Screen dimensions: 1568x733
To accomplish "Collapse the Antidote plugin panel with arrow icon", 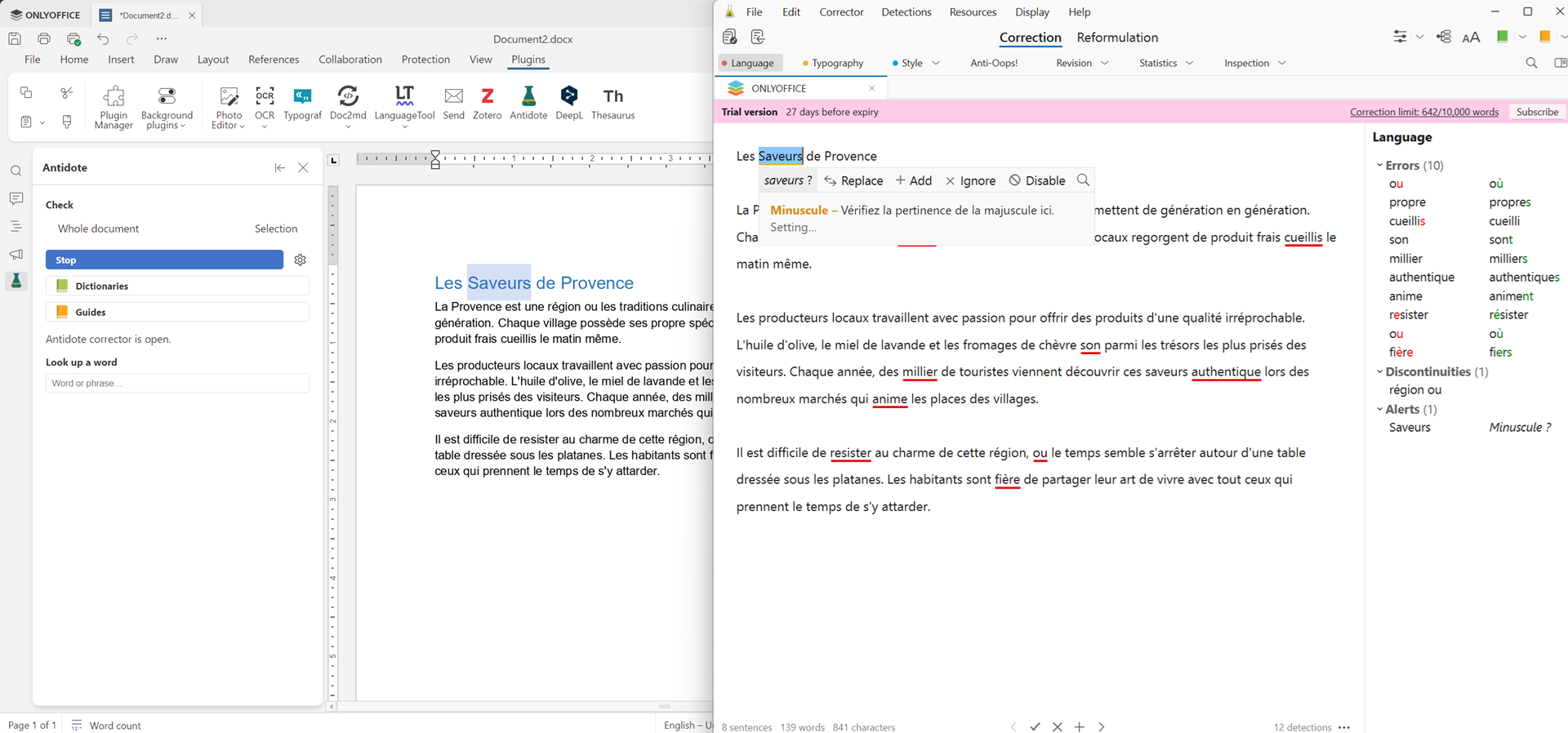I will click(x=280, y=167).
